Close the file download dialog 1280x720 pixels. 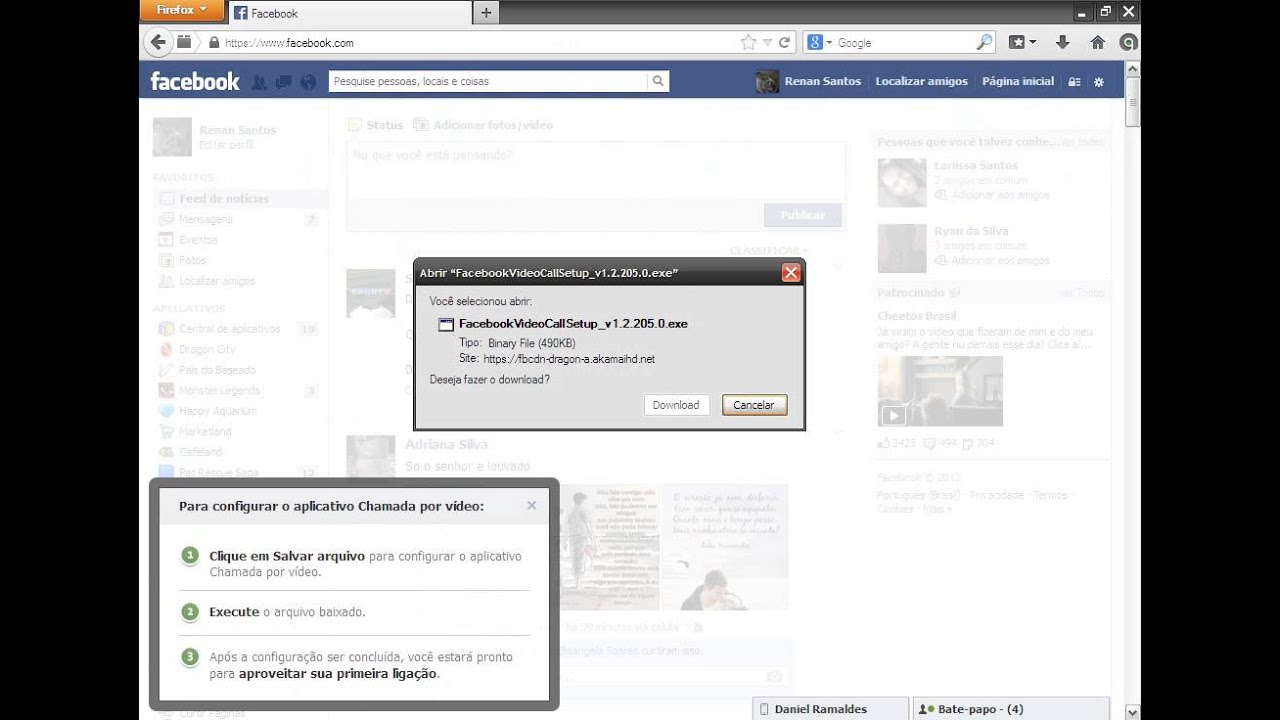point(790,272)
